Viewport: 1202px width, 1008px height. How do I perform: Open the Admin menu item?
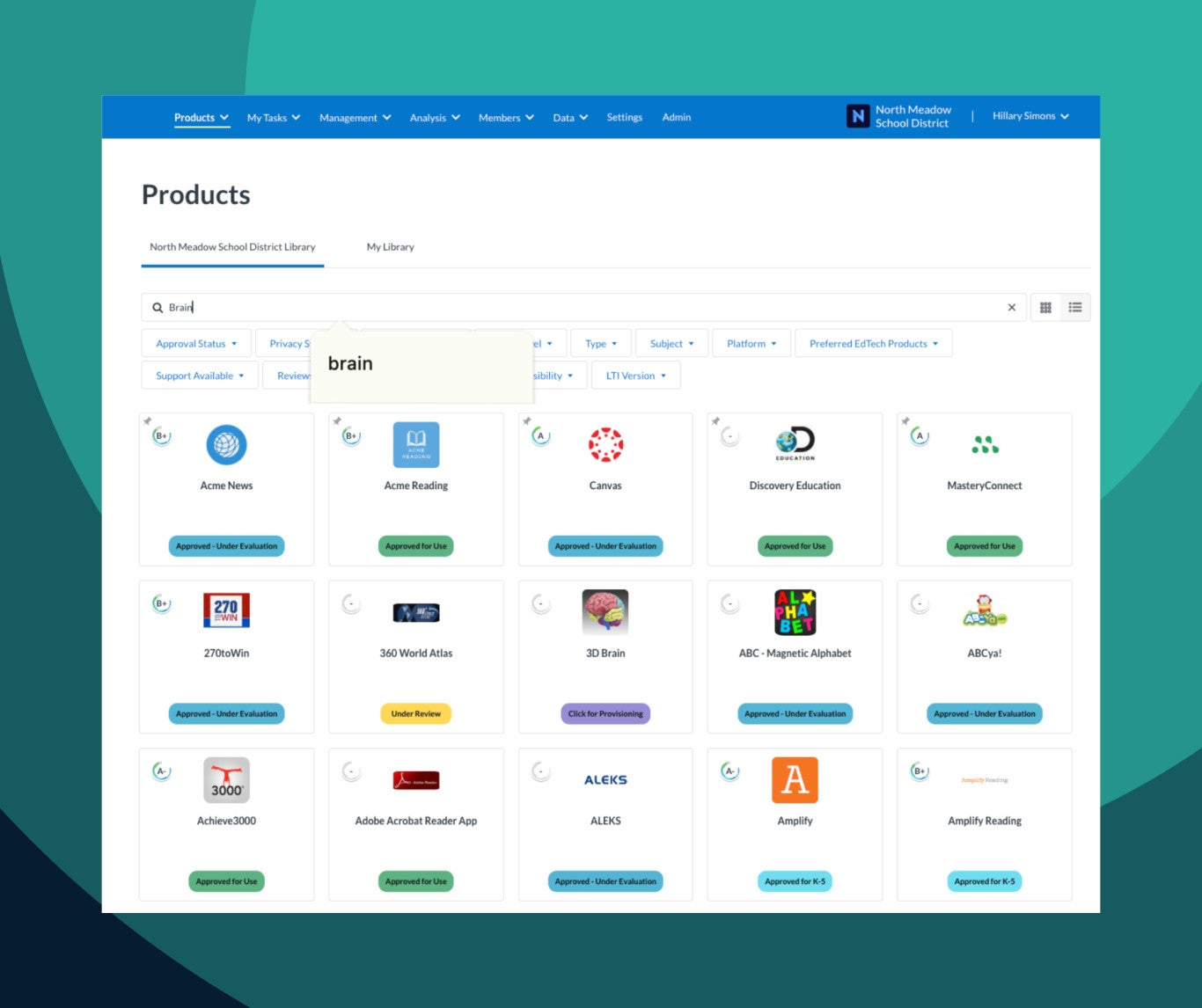point(676,117)
